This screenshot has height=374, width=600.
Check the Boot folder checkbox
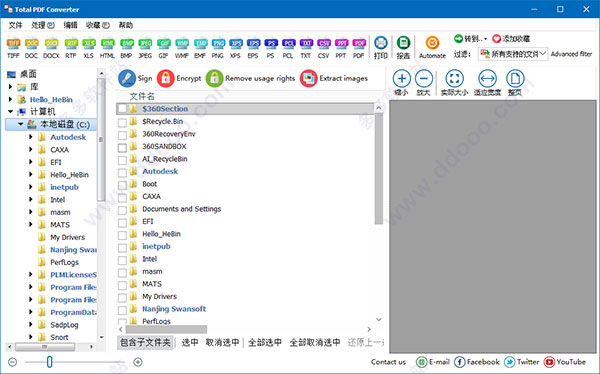pos(122,185)
